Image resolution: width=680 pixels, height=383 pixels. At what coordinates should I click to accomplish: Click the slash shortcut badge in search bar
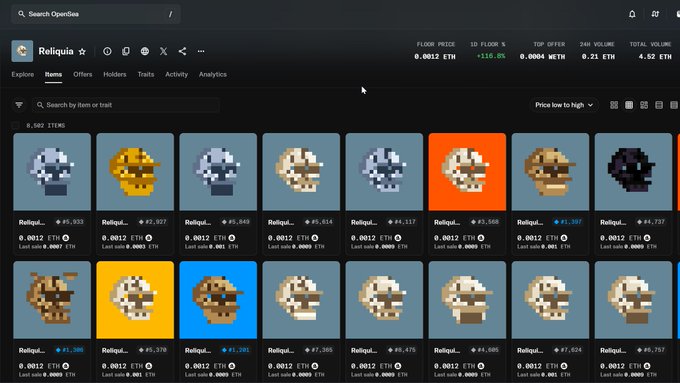[170, 14]
